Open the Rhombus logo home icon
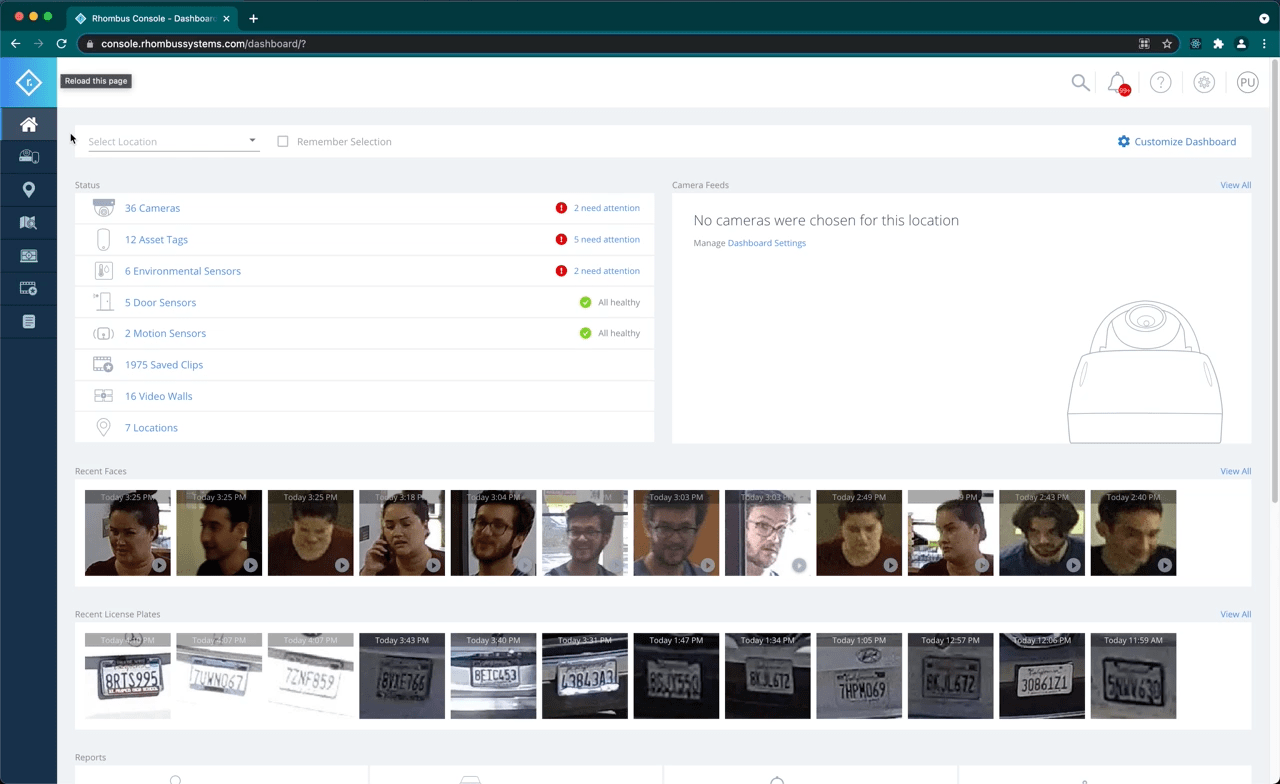Viewport: 1280px width, 784px height. 28,82
